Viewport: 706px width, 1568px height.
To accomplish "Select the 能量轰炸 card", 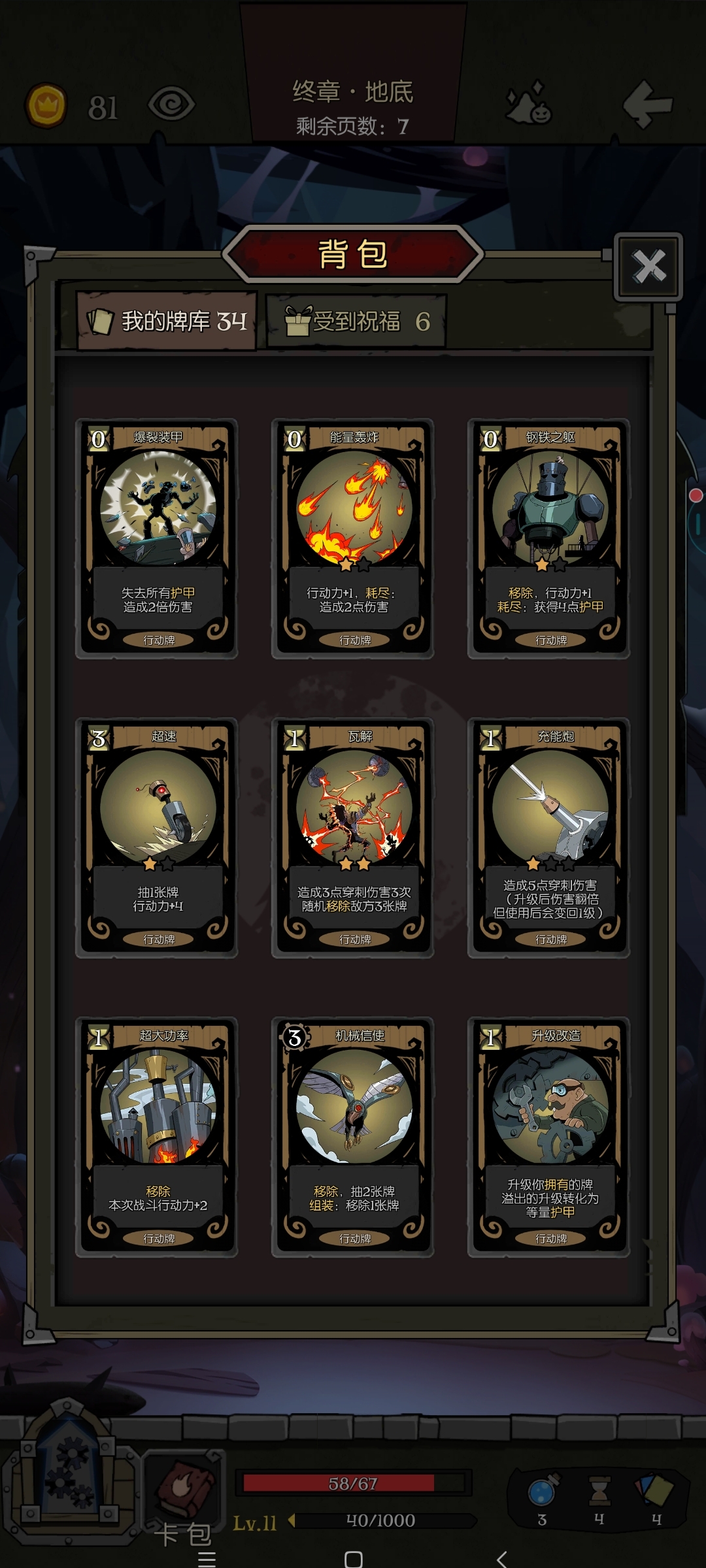I will click(x=353, y=538).
